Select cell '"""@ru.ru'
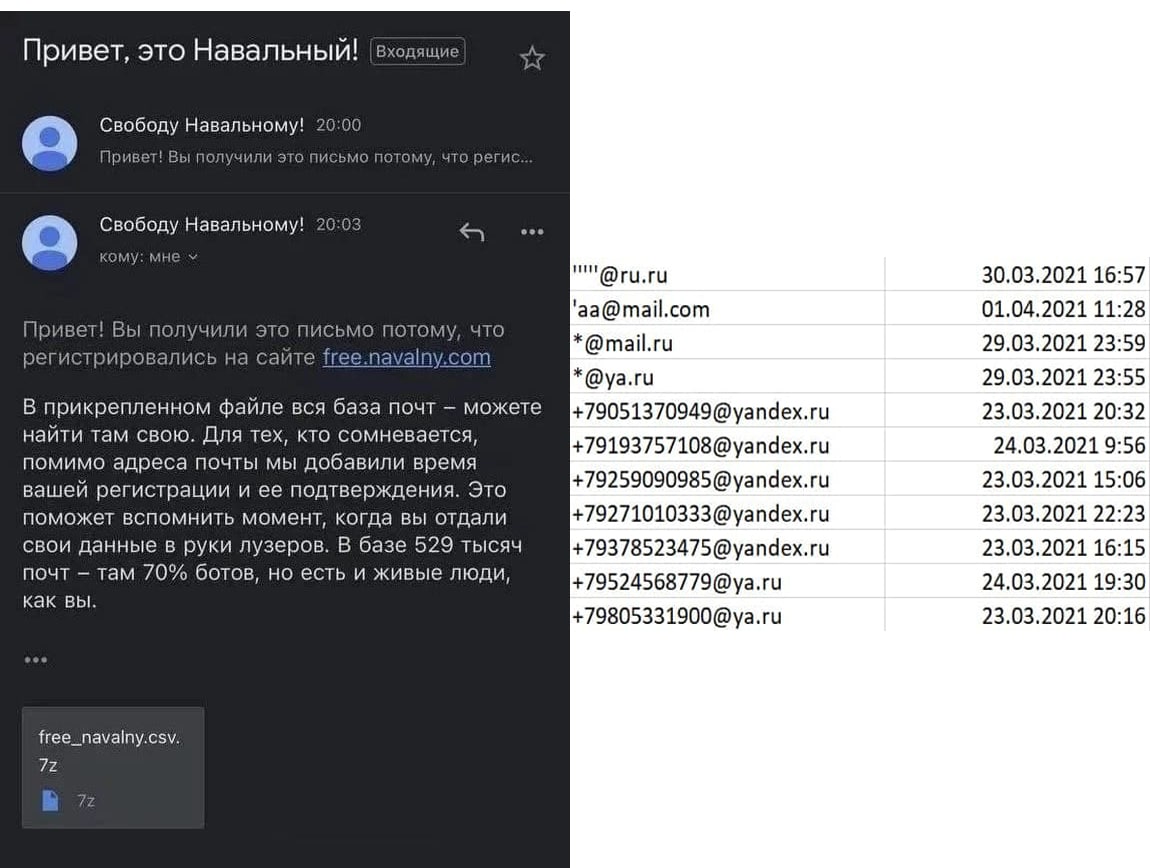Screen dimensions: 1150x868 click(x=728, y=274)
